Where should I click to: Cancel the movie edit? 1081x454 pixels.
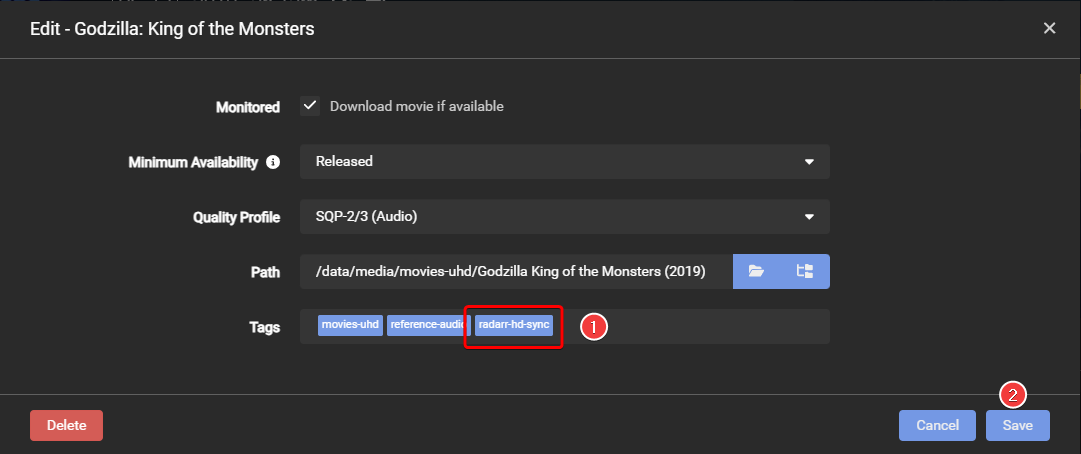[x=937, y=425]
